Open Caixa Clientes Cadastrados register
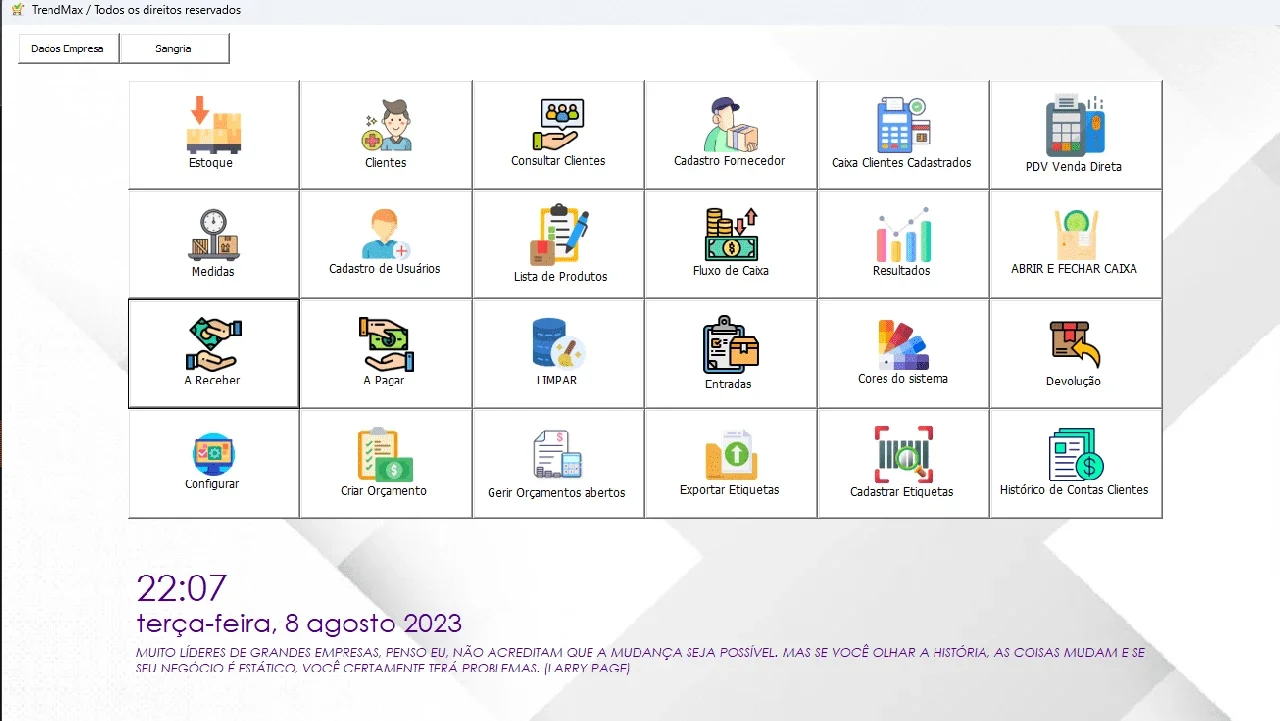 903,135
